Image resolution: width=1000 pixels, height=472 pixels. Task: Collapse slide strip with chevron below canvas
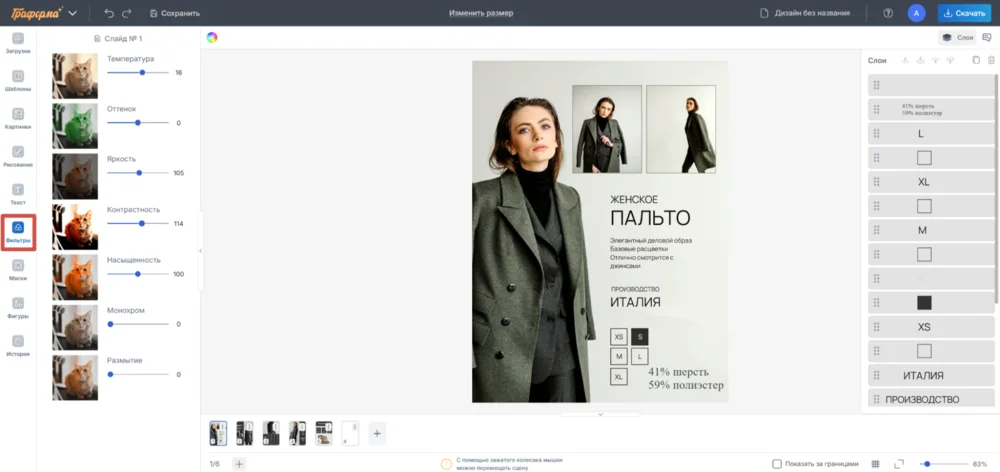600,413
